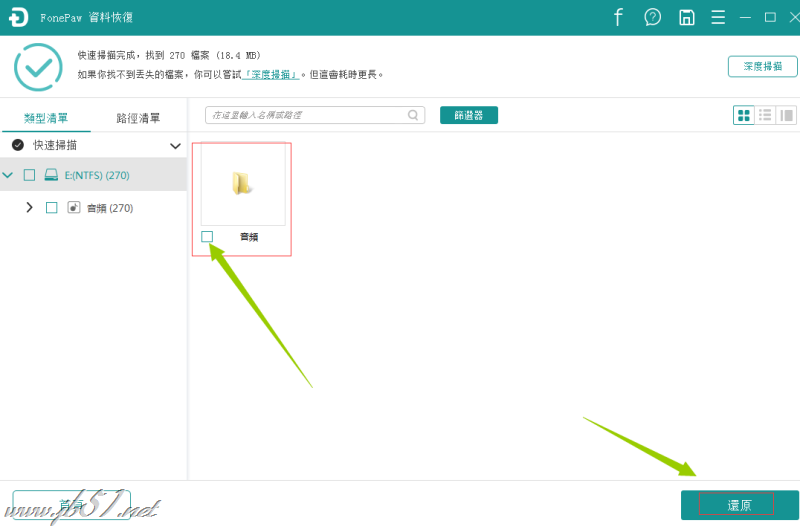Open the 篩選器 filter button
This screenshot has height=529, width=800.
(x=469, y=115)
